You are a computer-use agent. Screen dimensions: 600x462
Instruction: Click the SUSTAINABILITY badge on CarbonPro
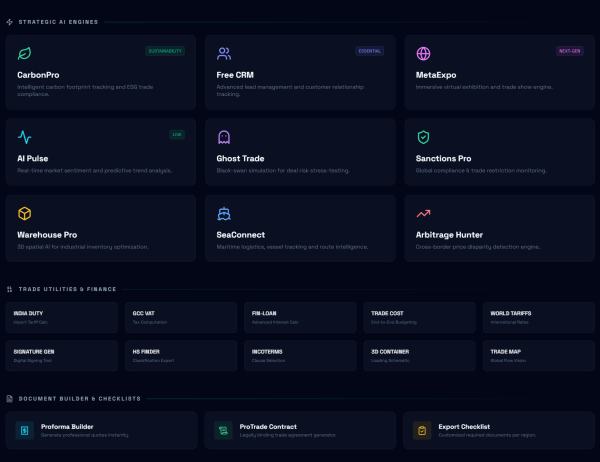[x=165, y=51]
